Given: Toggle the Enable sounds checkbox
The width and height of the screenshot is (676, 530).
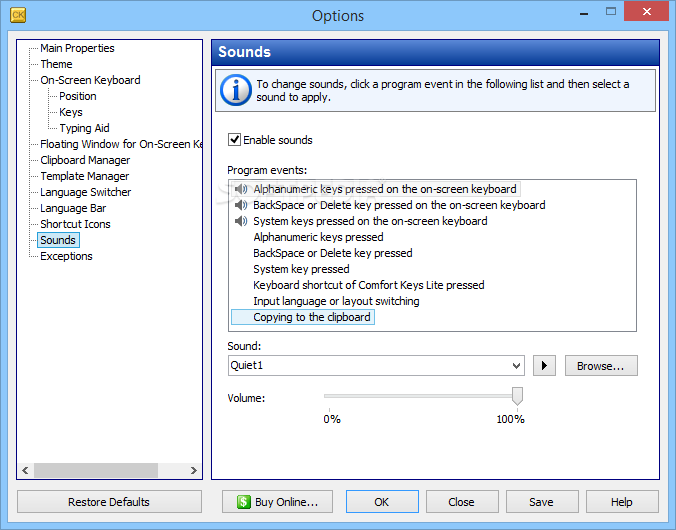Looking at the screenshot, I should [x=234, y=140].
